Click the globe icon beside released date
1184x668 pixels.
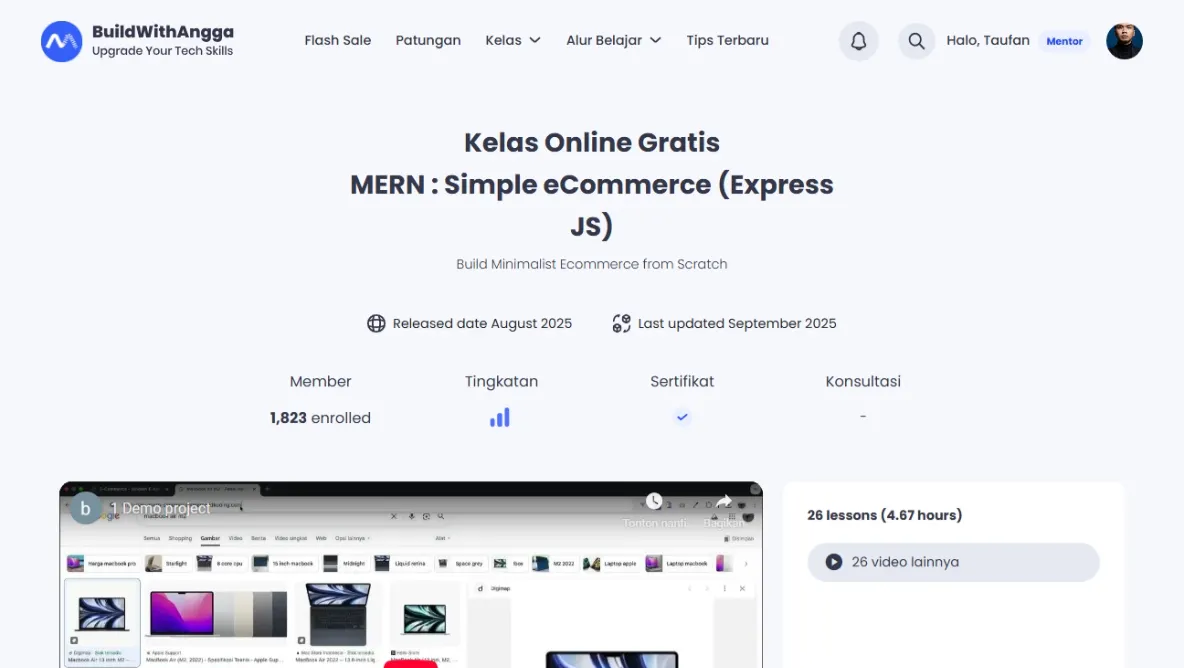376,323
